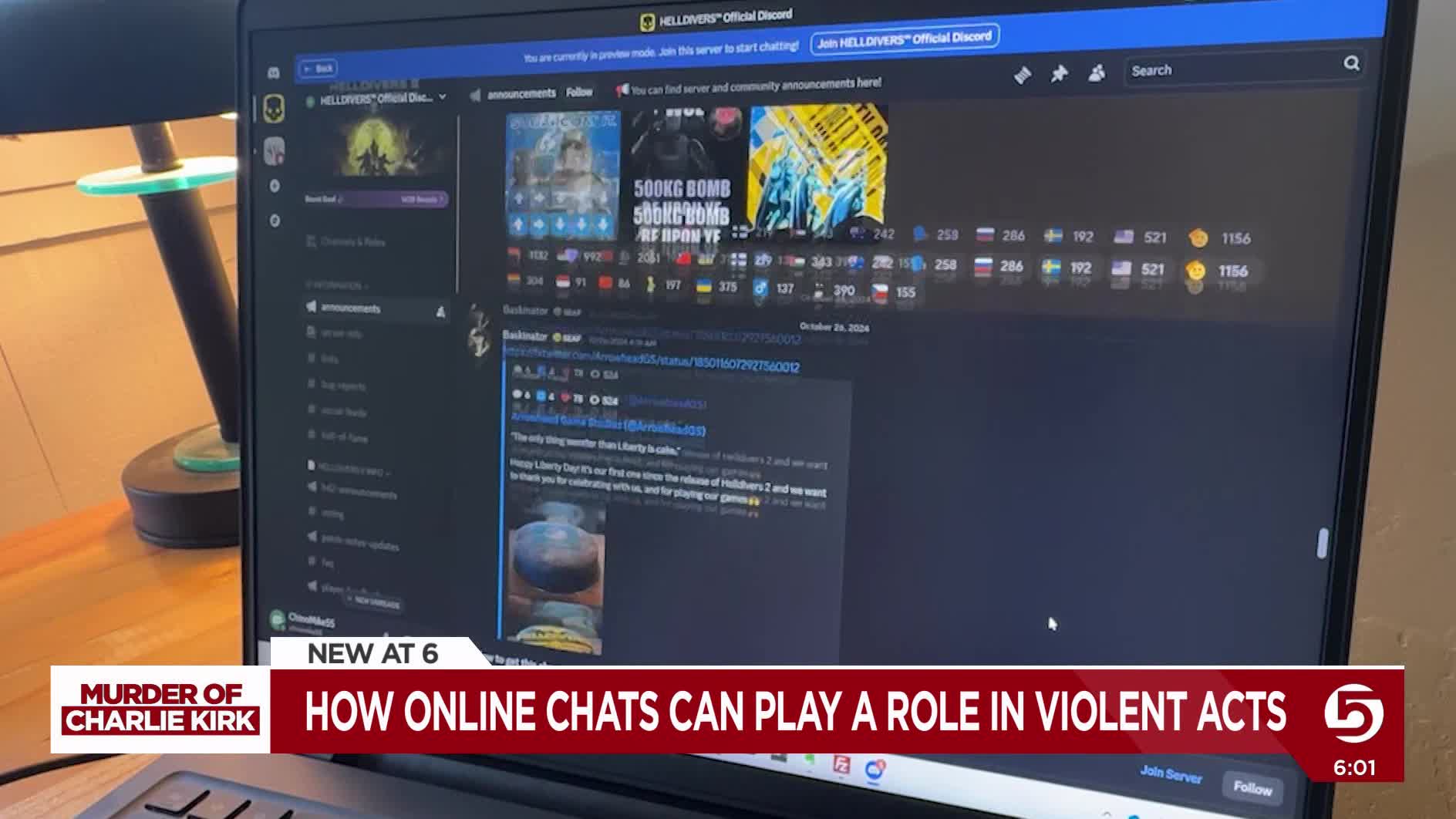Image resolution: width=1456 pixels, height=819 pixels.
Task: Collapse the Information channel category
Action: pyautogui.click(x=336, y=285)
